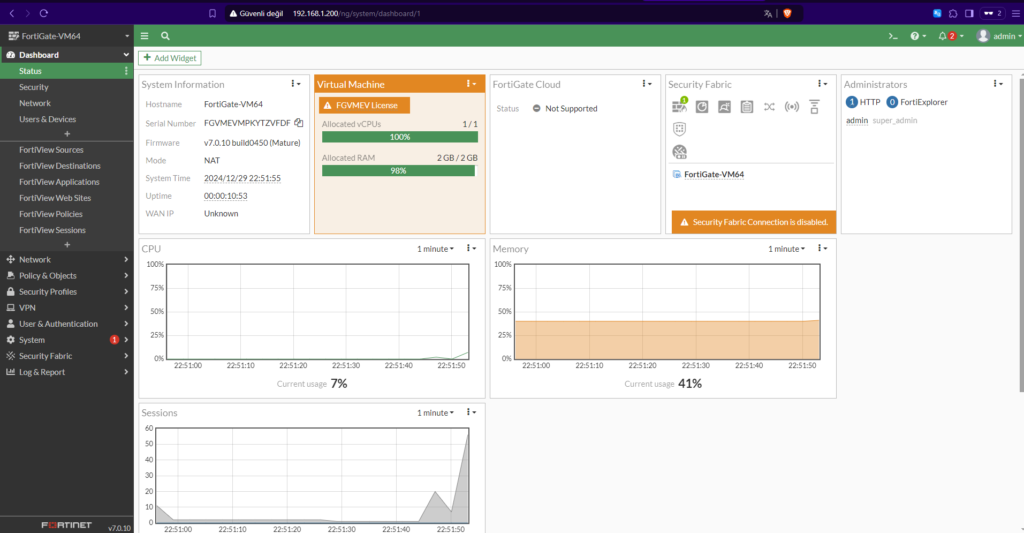
Task: Click the clipboard icon in Security Fabric
Action: tap(747, 106)
